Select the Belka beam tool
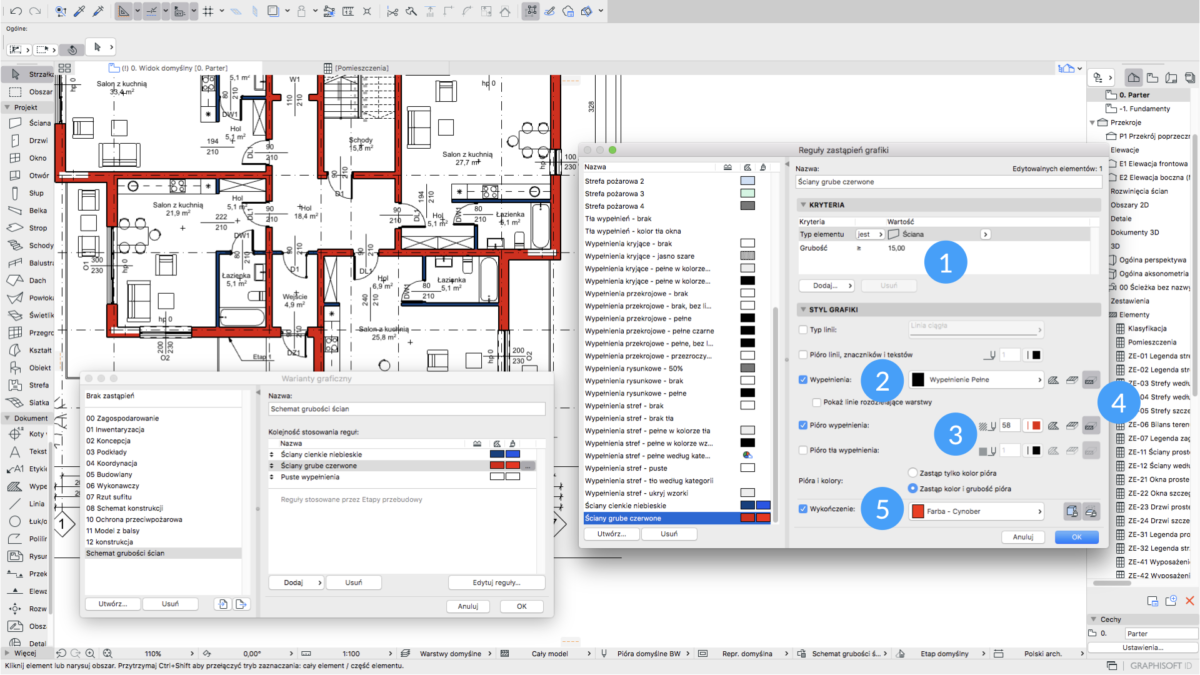Screen dimensions: 1200x675 (x=27, y=210)
